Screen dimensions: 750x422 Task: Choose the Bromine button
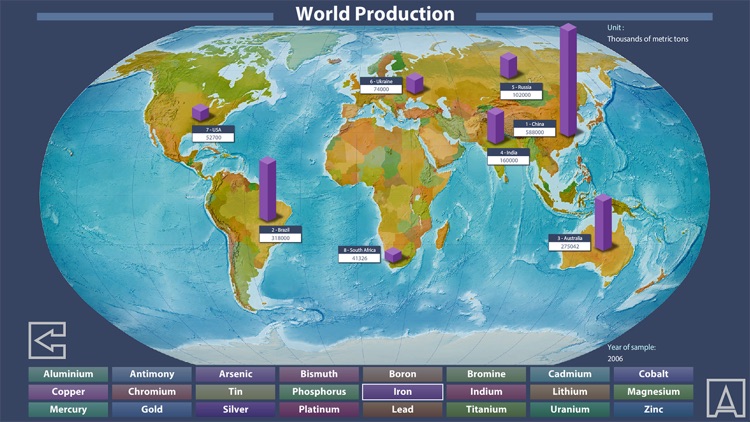click(x=486, y=374)
